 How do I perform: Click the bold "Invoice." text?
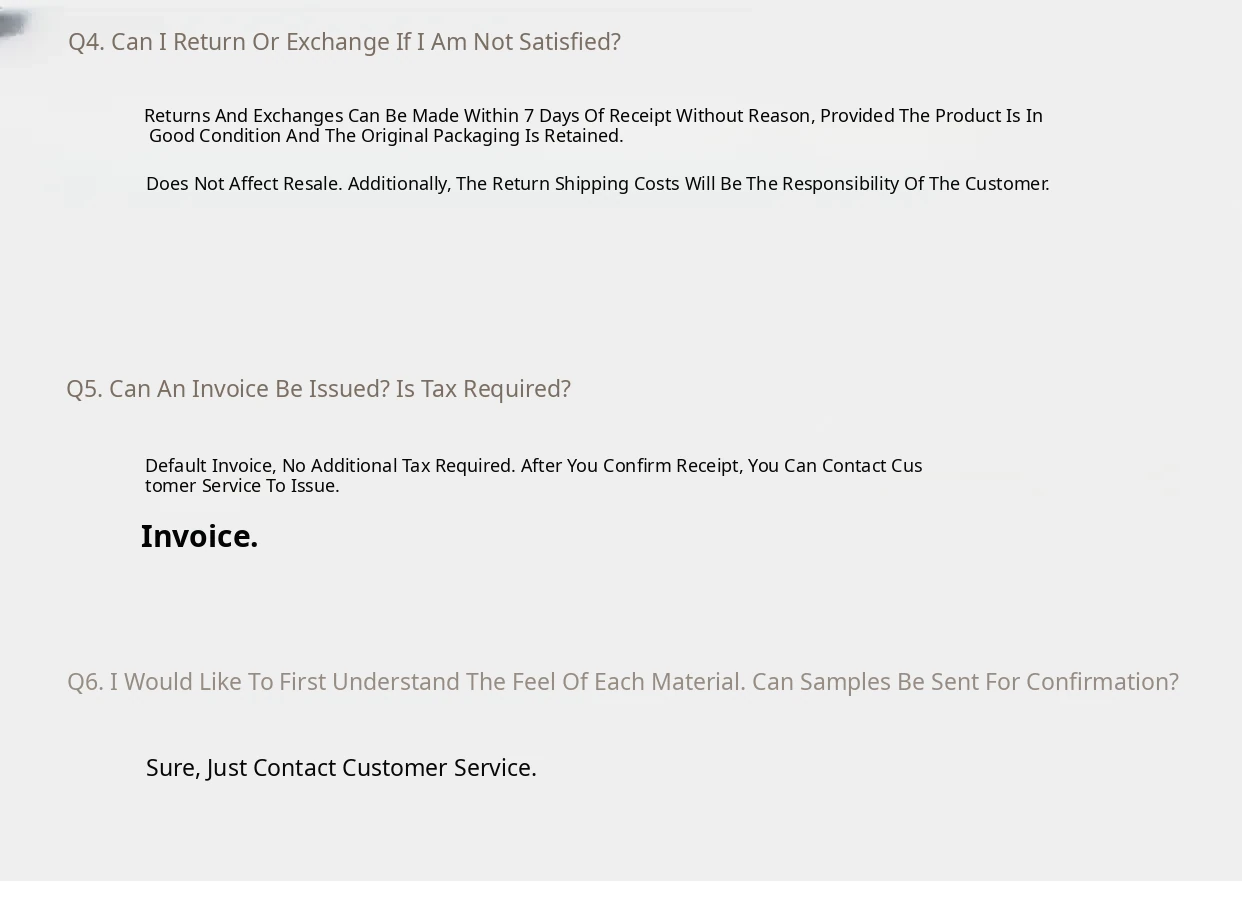tap(199, 537)
